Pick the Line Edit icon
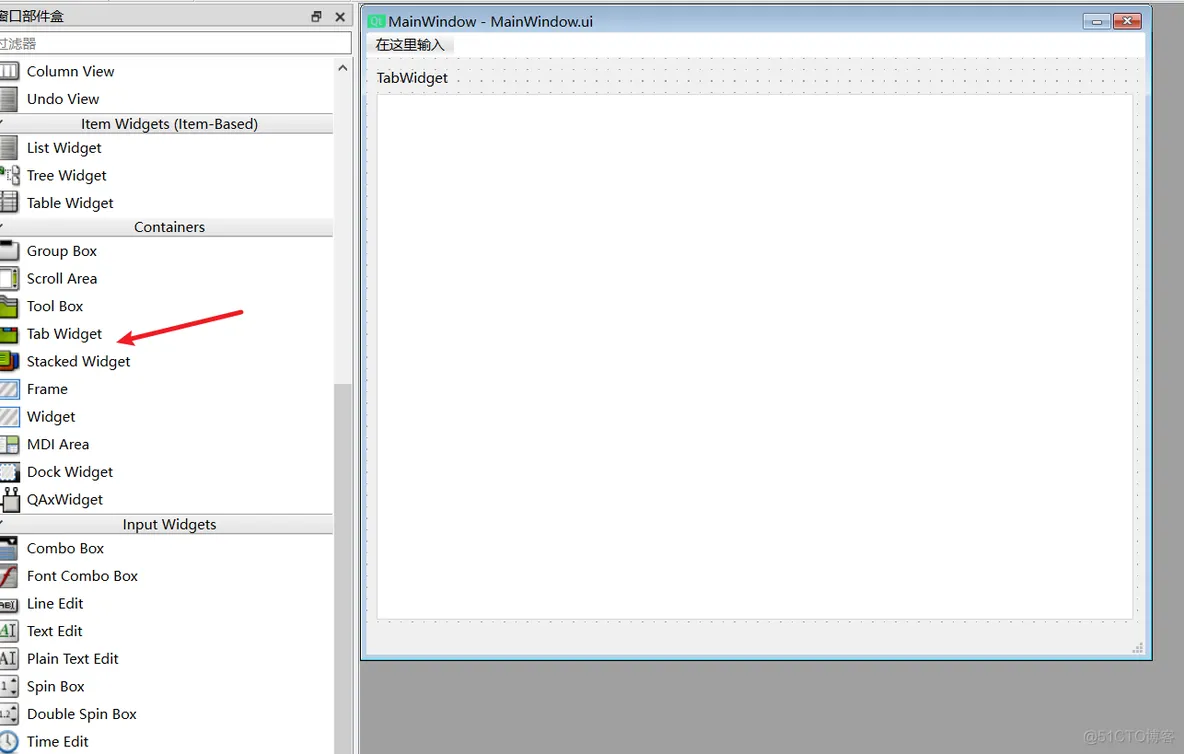Viewport: 1184px width, 754px height. pyautogui.click(x=9, y=604)
